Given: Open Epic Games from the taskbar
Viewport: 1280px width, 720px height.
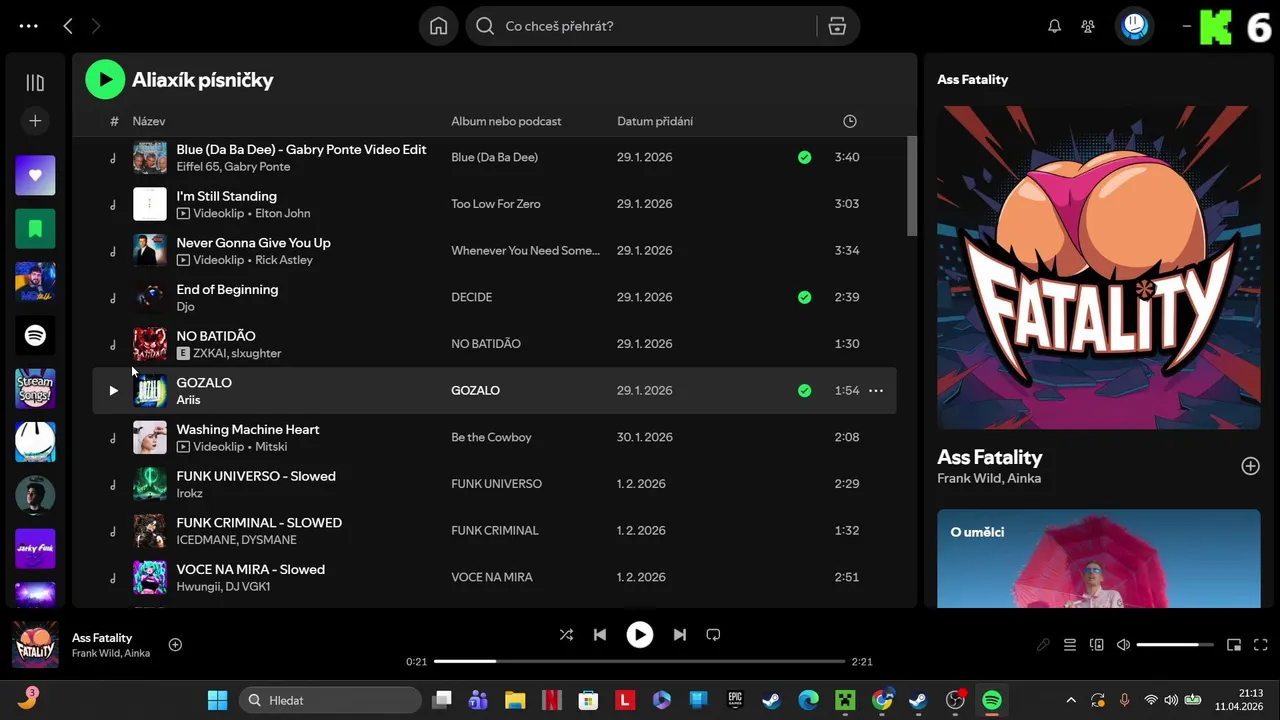Looking at the screenshot, I should tap(735, 700).
